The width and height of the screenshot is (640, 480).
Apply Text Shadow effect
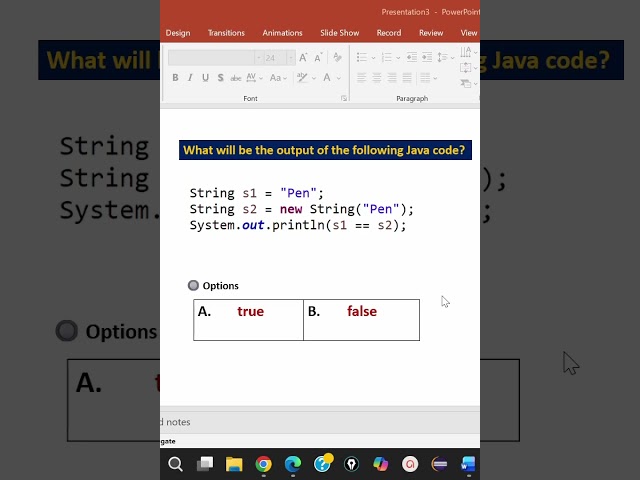220,78
